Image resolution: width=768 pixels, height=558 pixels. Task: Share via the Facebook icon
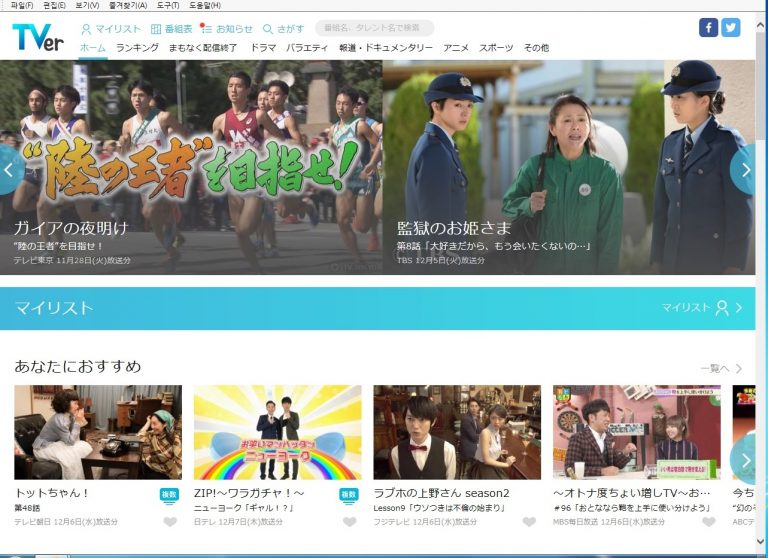pyautogui.click(x=708, y=27)
